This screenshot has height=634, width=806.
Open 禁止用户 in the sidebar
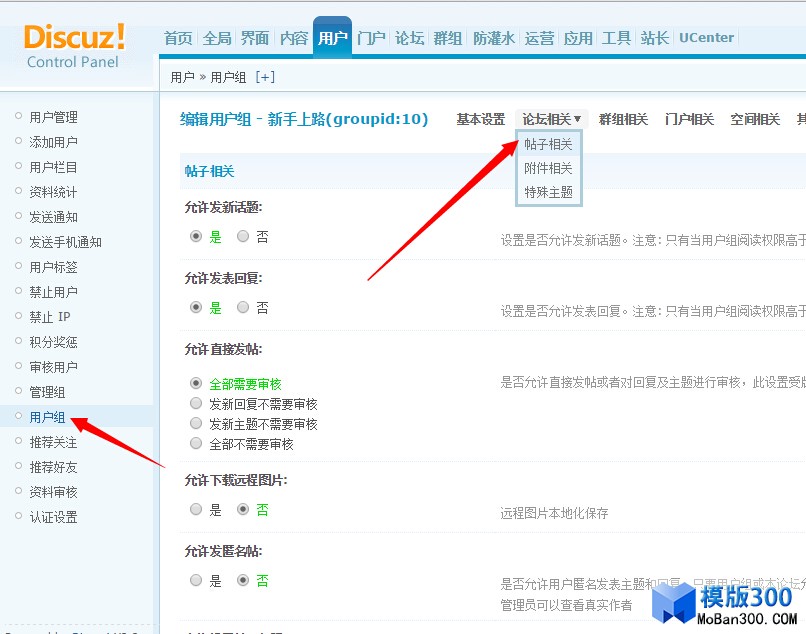[53, 292]
